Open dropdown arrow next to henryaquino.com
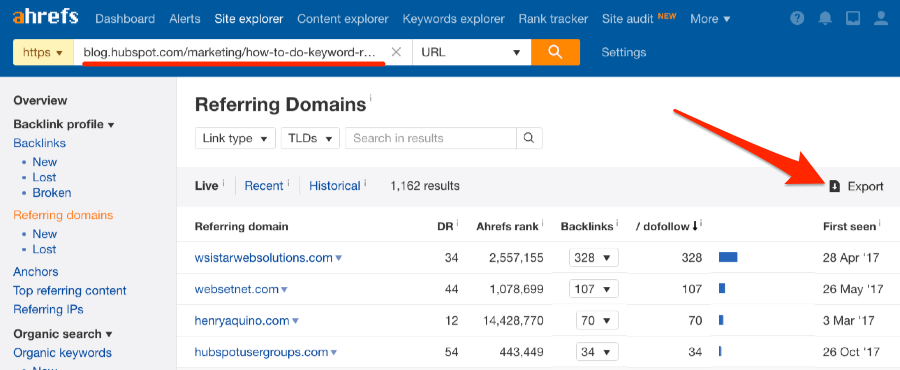Image resolution: width=900 pixels, height=370 pixels. click(295, 321)
